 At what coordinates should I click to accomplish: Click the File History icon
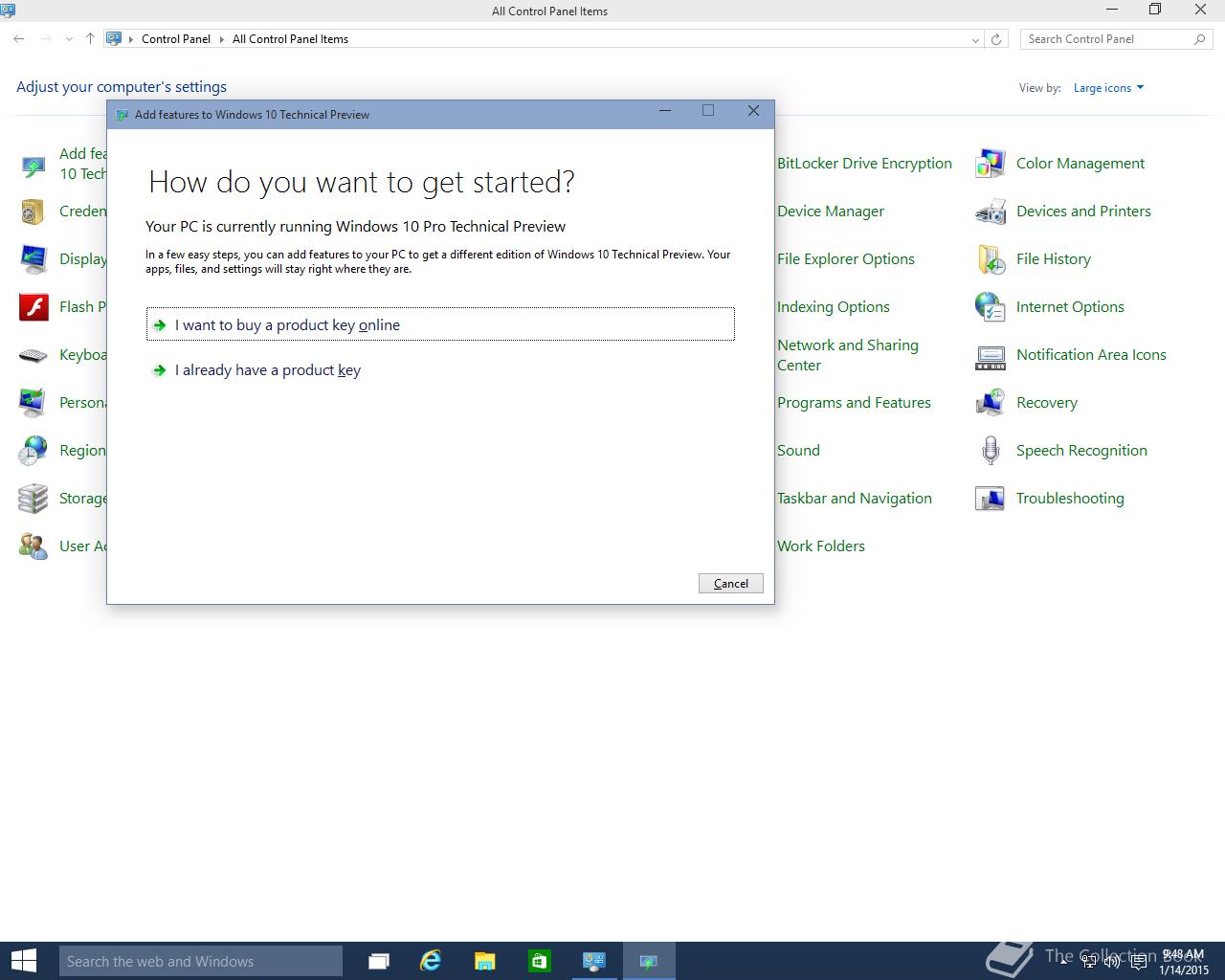990,259
